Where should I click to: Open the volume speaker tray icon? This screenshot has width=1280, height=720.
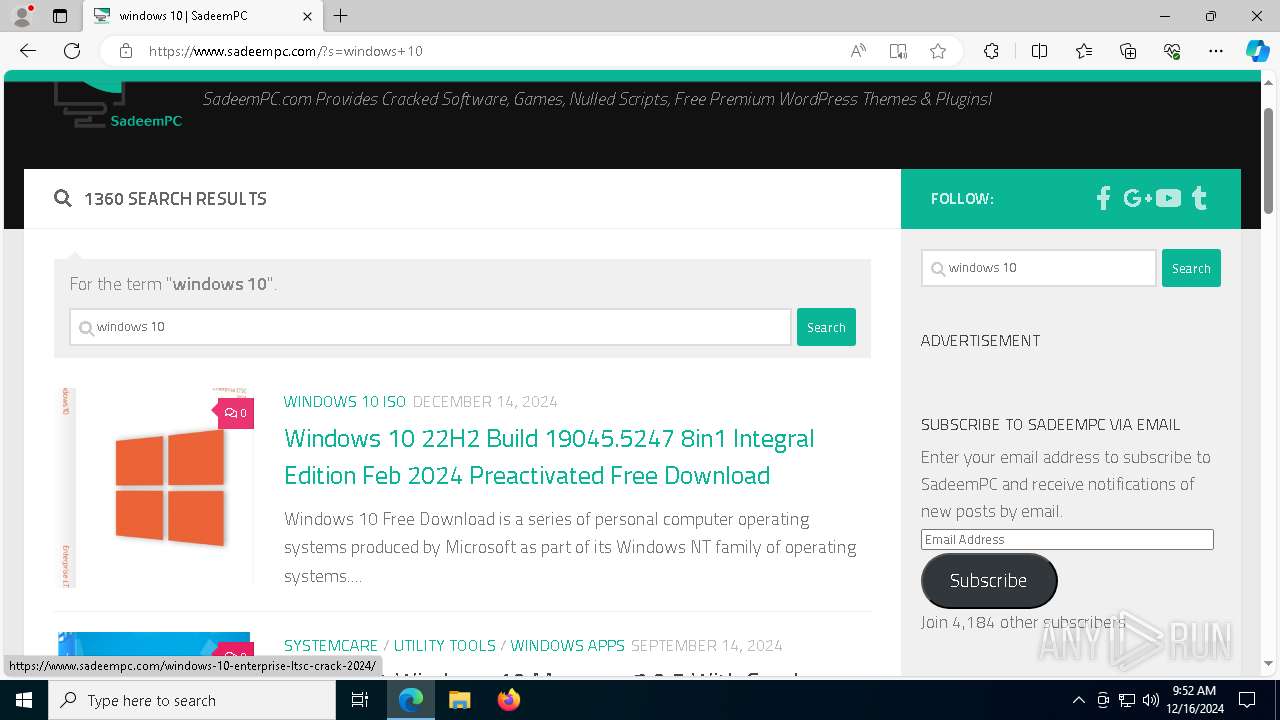pyautogui.click(x=1151, y=700)
